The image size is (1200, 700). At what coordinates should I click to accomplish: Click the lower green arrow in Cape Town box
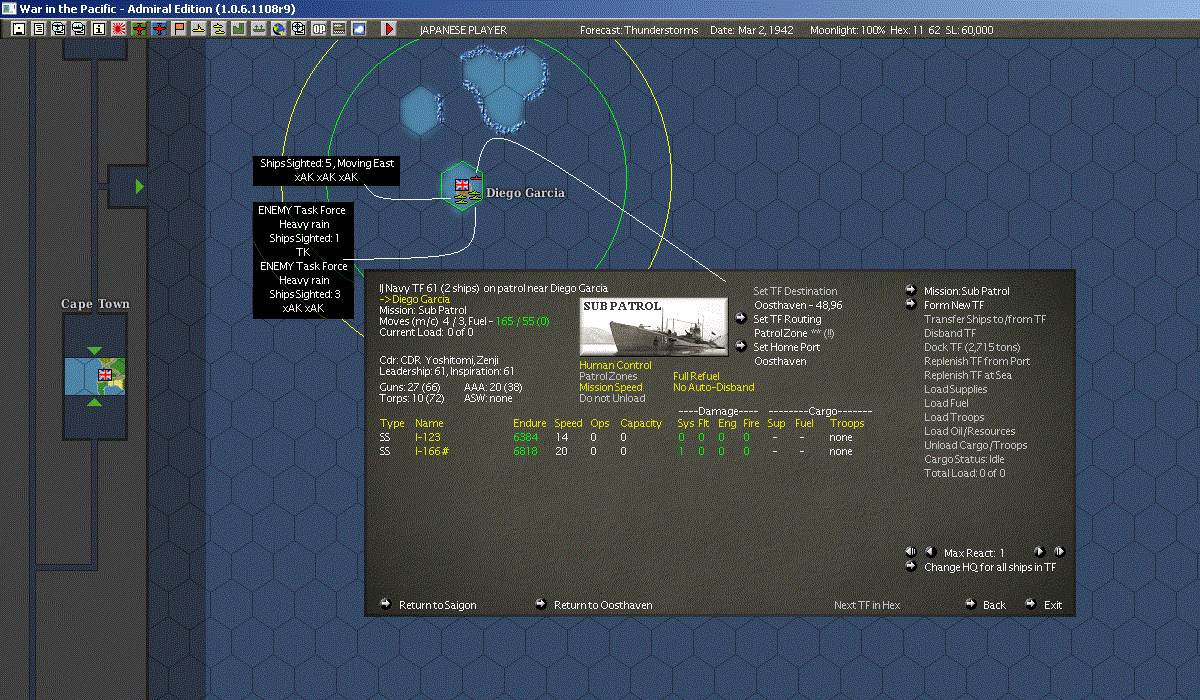coord(94,402)
